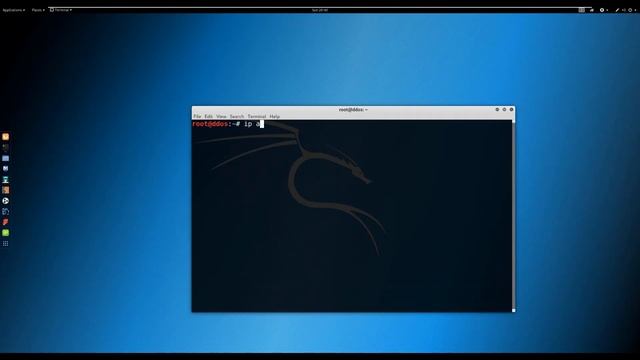The height and width of the screenshot is (360, 640).
Task: Maximize the terminal window
Action: (504, 109)
